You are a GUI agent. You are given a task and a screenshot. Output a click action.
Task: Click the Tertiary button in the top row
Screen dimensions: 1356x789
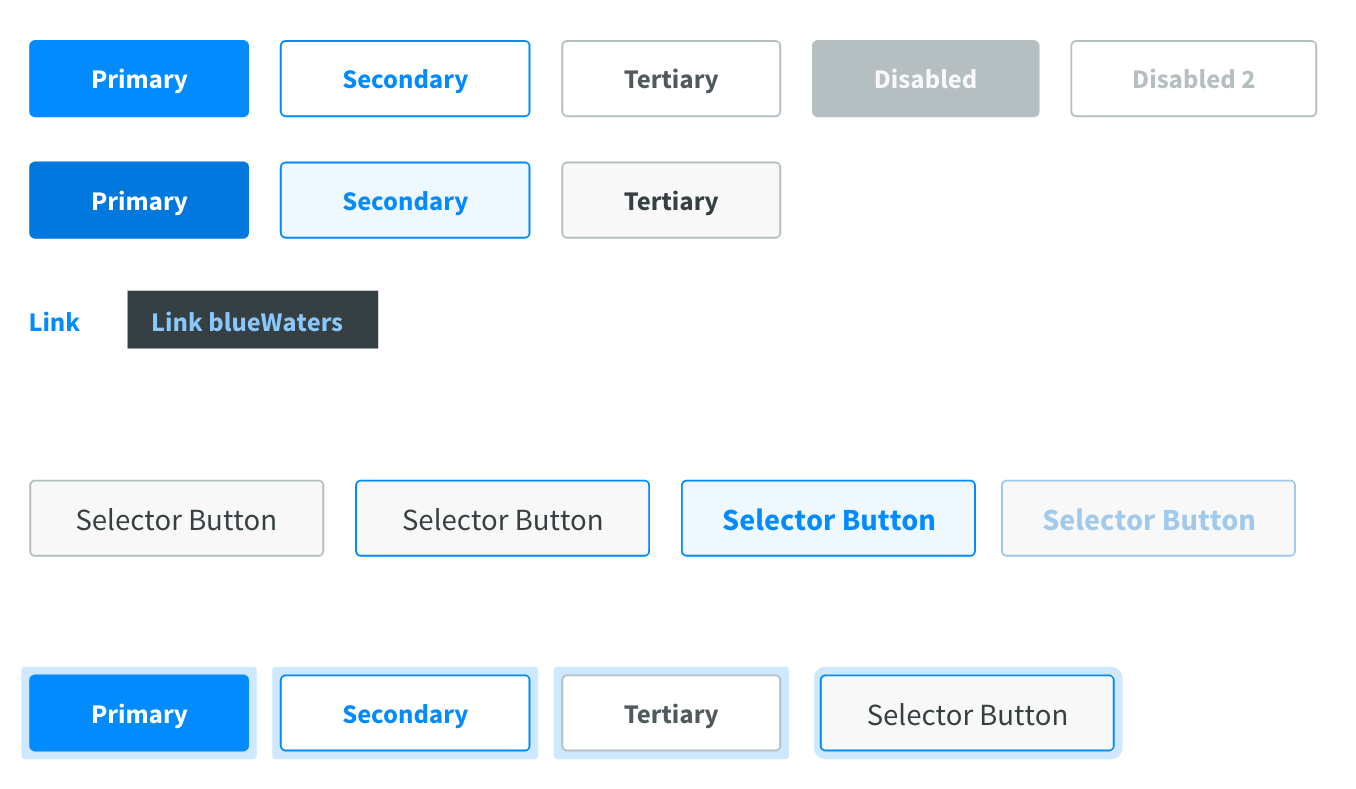(670, 78)
